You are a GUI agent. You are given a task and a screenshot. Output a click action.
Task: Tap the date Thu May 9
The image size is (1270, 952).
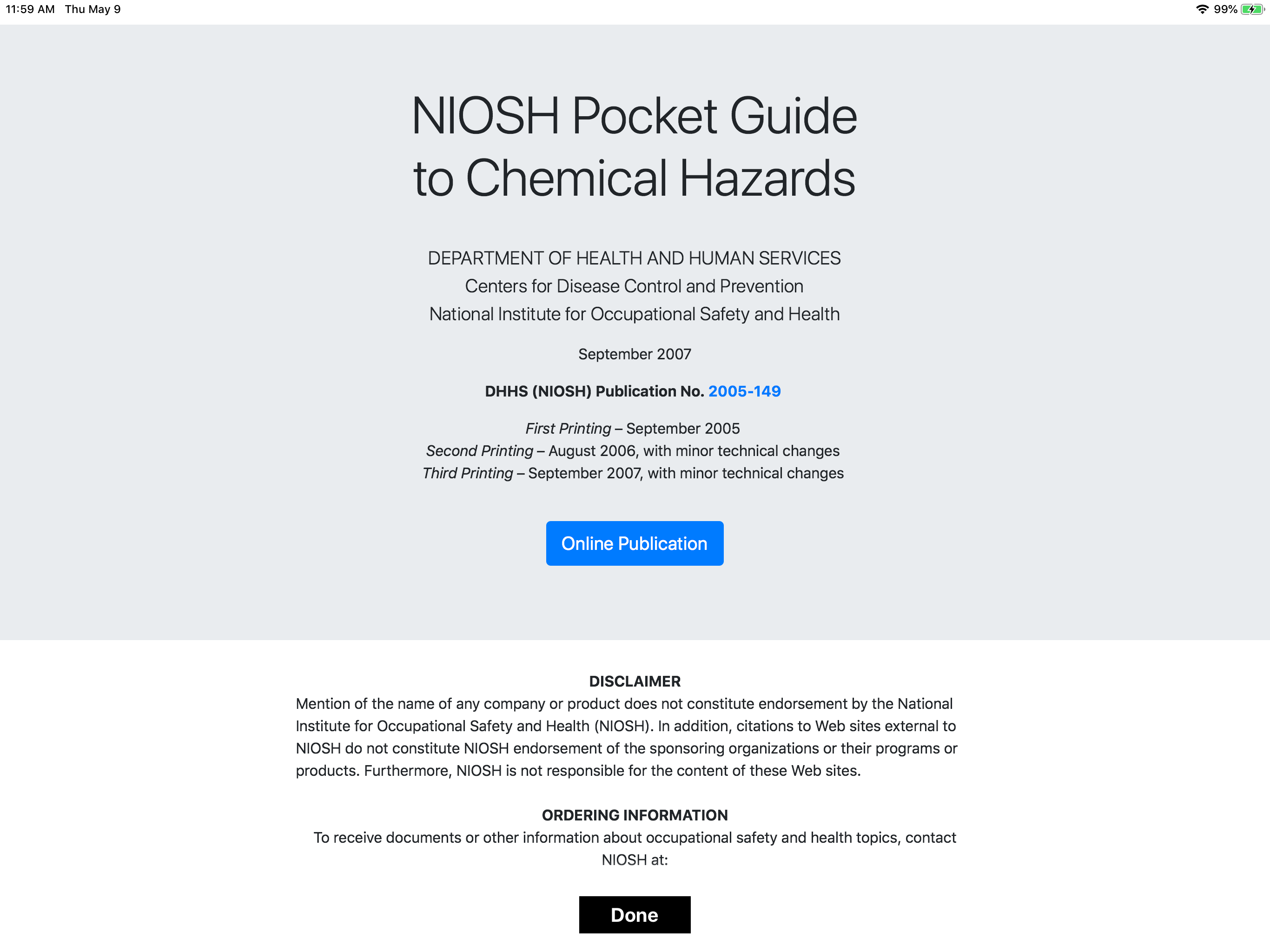[93, 9]
